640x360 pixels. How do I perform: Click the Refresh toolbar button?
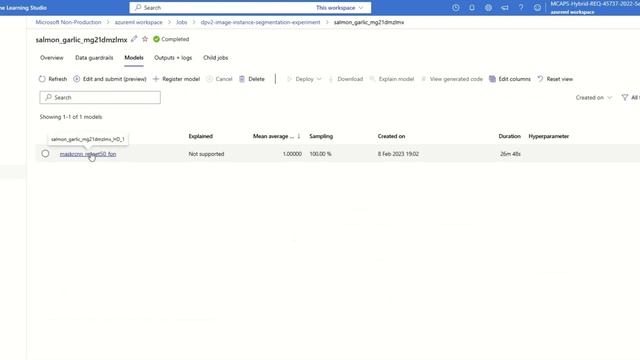point(53,79)
